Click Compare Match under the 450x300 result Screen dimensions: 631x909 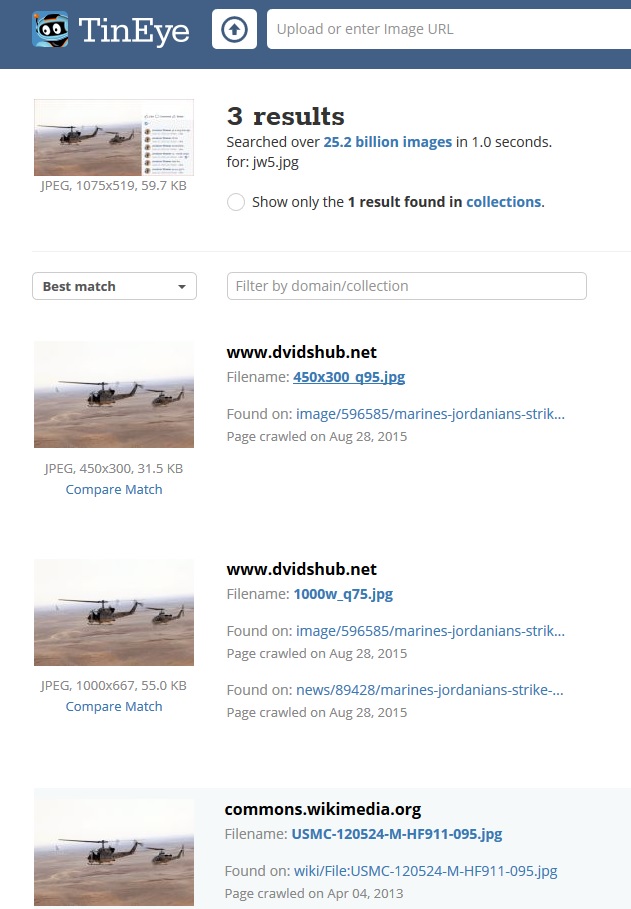pyautogui.click(x=114, y=489)
